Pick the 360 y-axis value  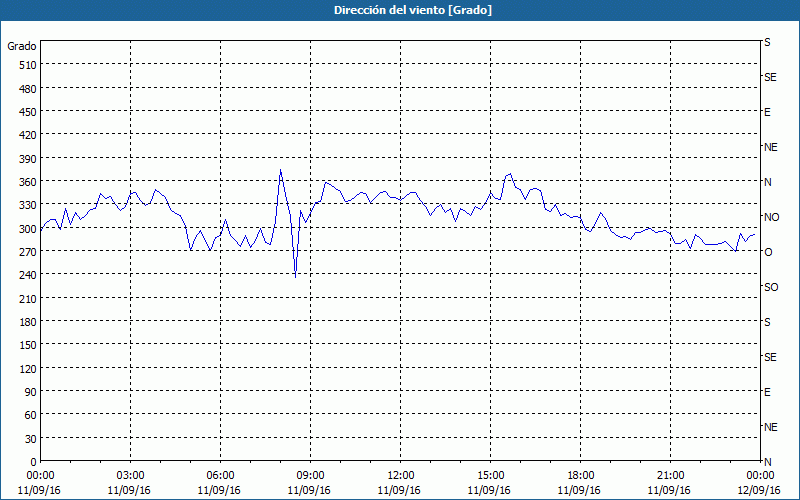pos(28,182)
